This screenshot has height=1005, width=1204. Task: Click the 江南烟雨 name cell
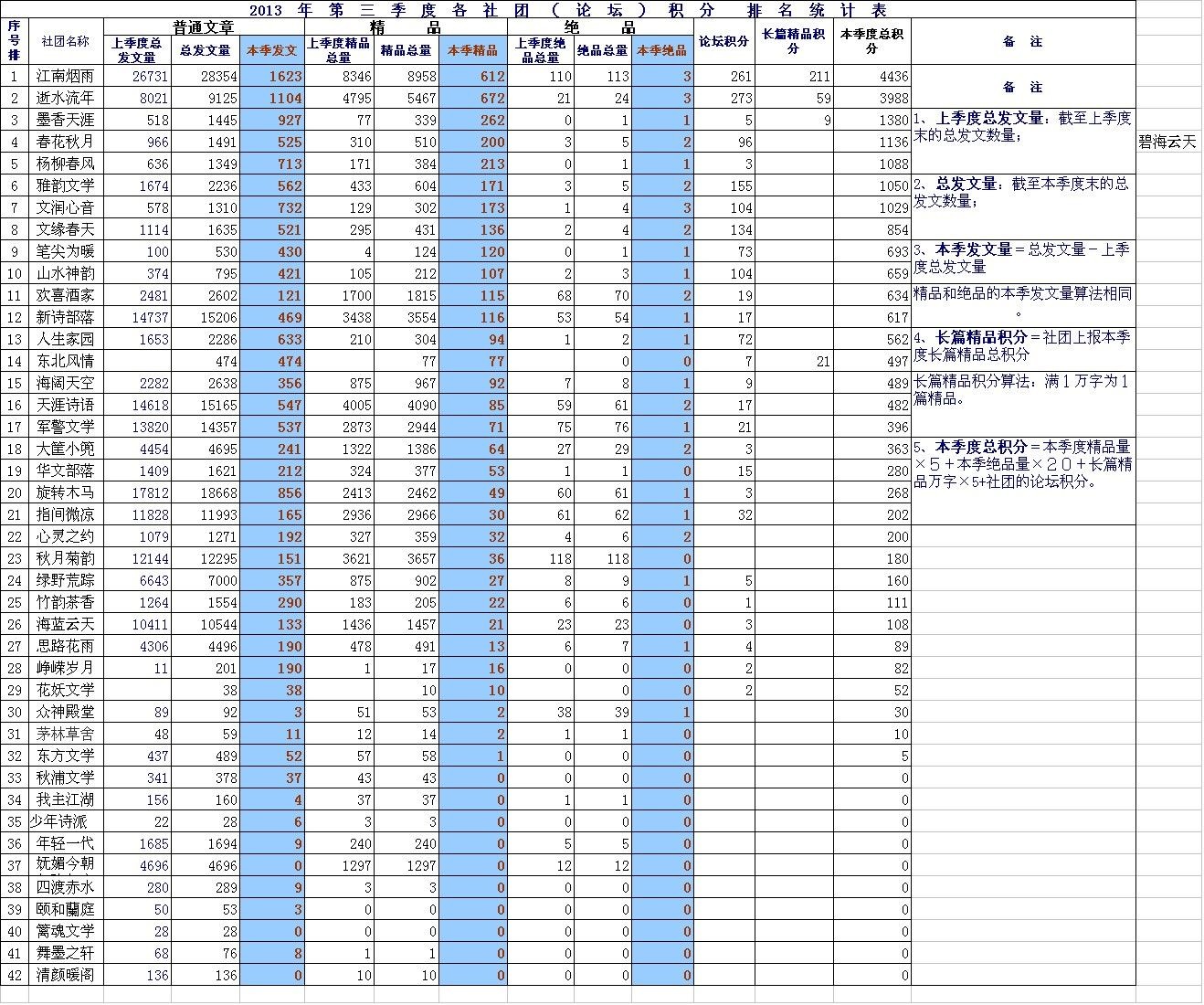[66, 76]
